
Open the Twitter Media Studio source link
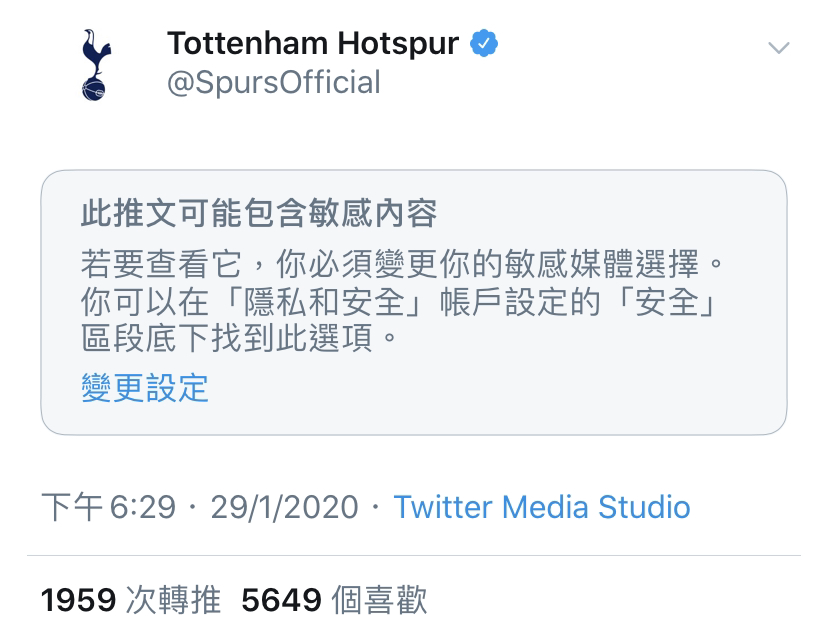[542, 507]
